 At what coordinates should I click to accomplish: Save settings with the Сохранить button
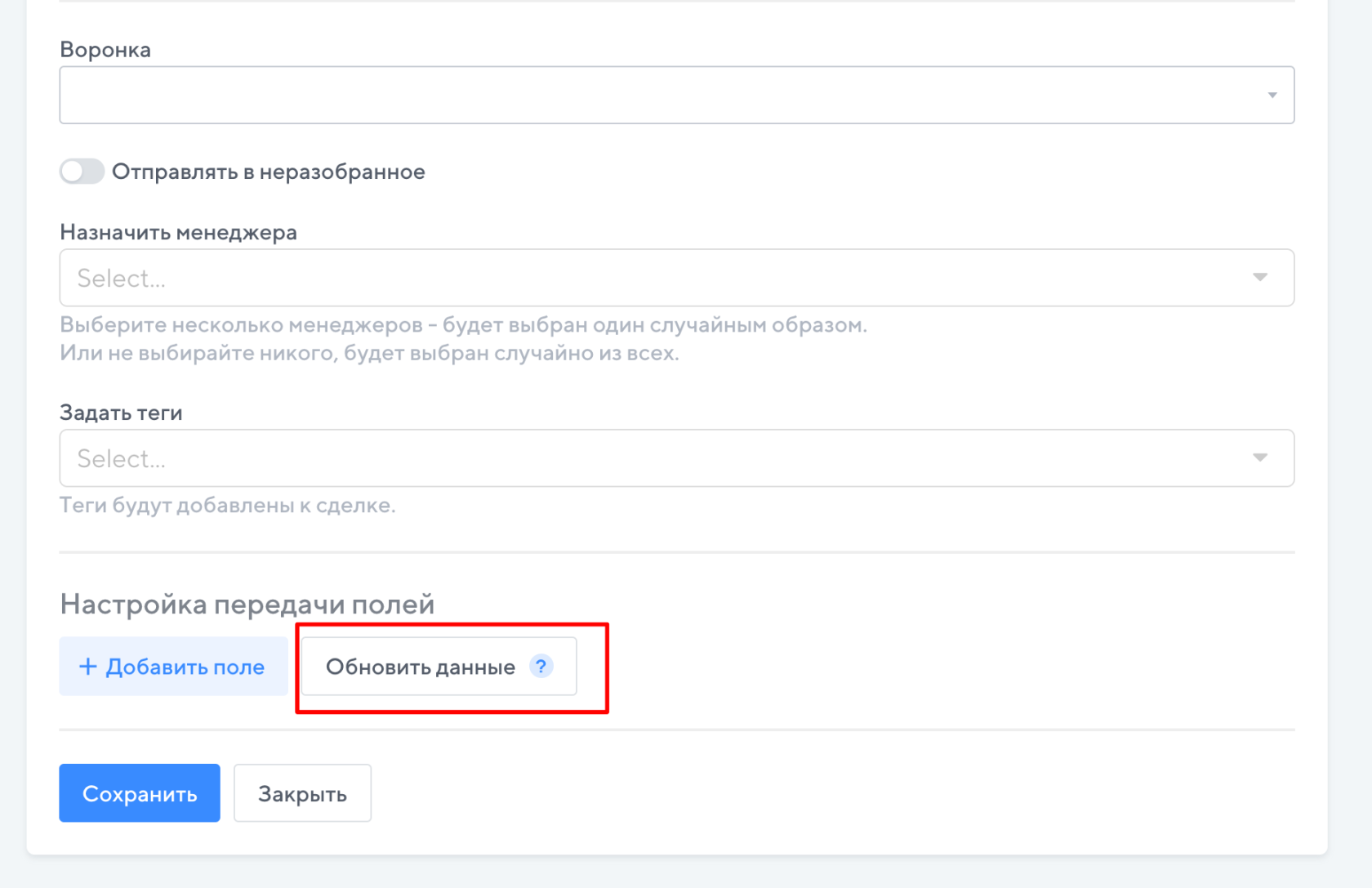point(140,793)
